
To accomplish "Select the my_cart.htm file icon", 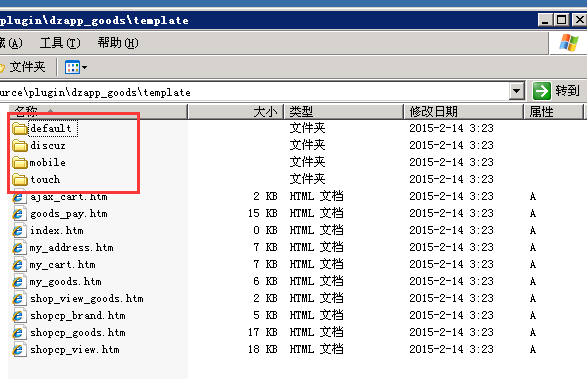I will coord(19,265).
